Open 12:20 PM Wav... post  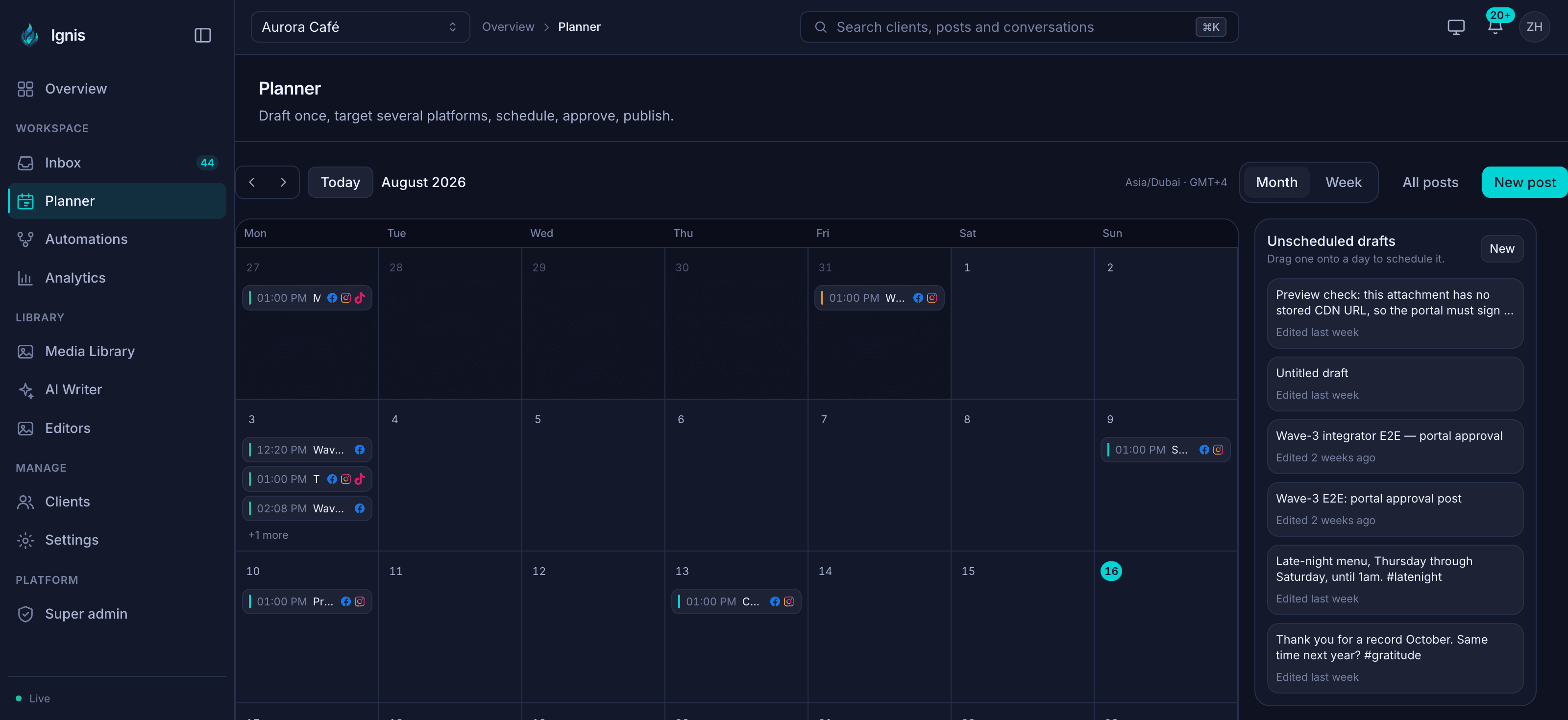tap(307, 450)
